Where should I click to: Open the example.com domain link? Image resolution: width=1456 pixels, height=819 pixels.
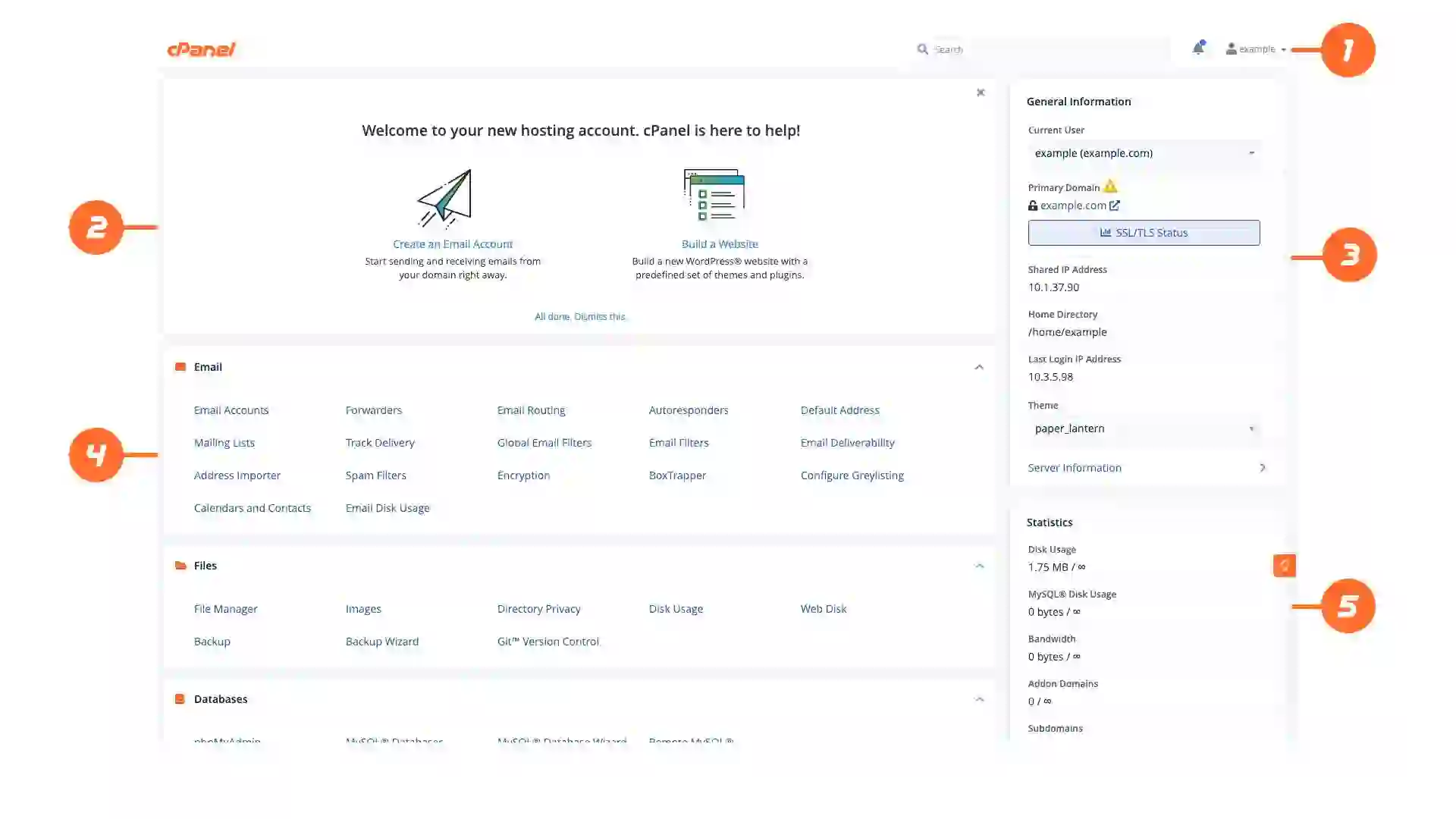(x=1073, y=206)
